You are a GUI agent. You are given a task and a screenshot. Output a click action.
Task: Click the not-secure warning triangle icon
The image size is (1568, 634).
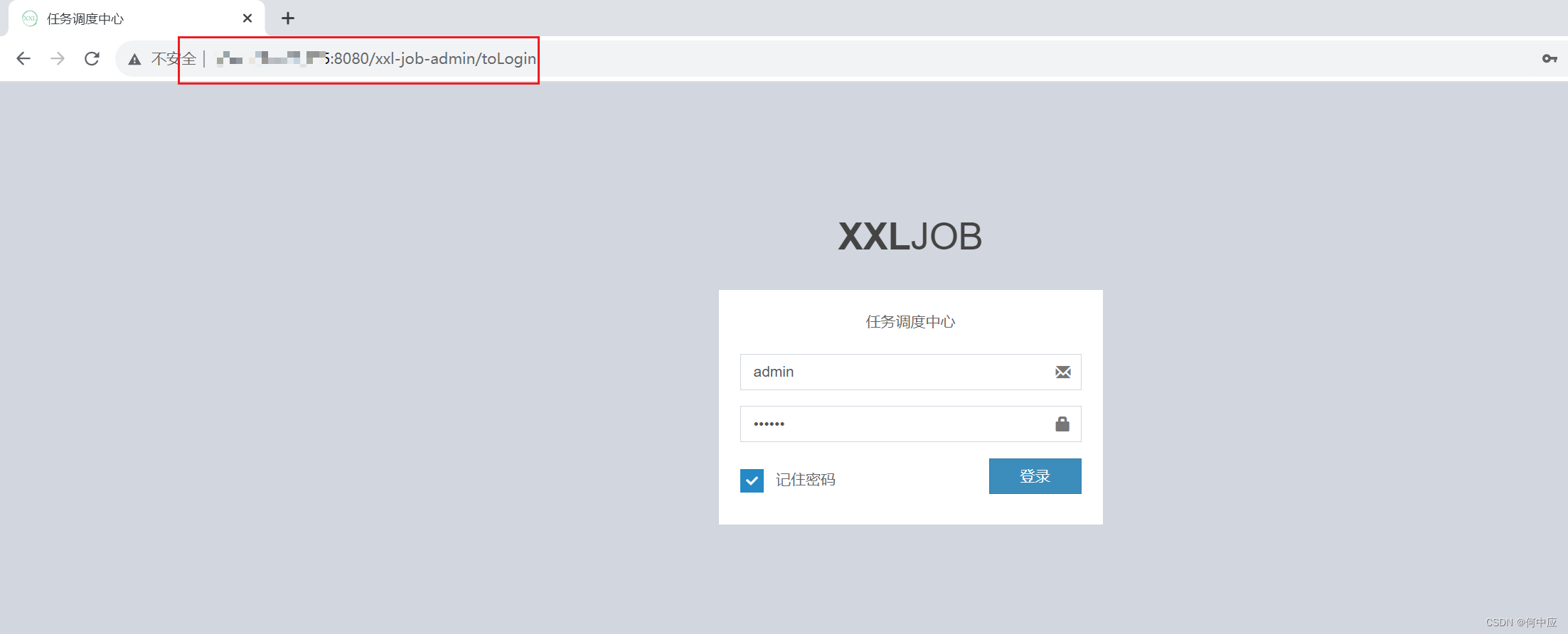(134, 59)
